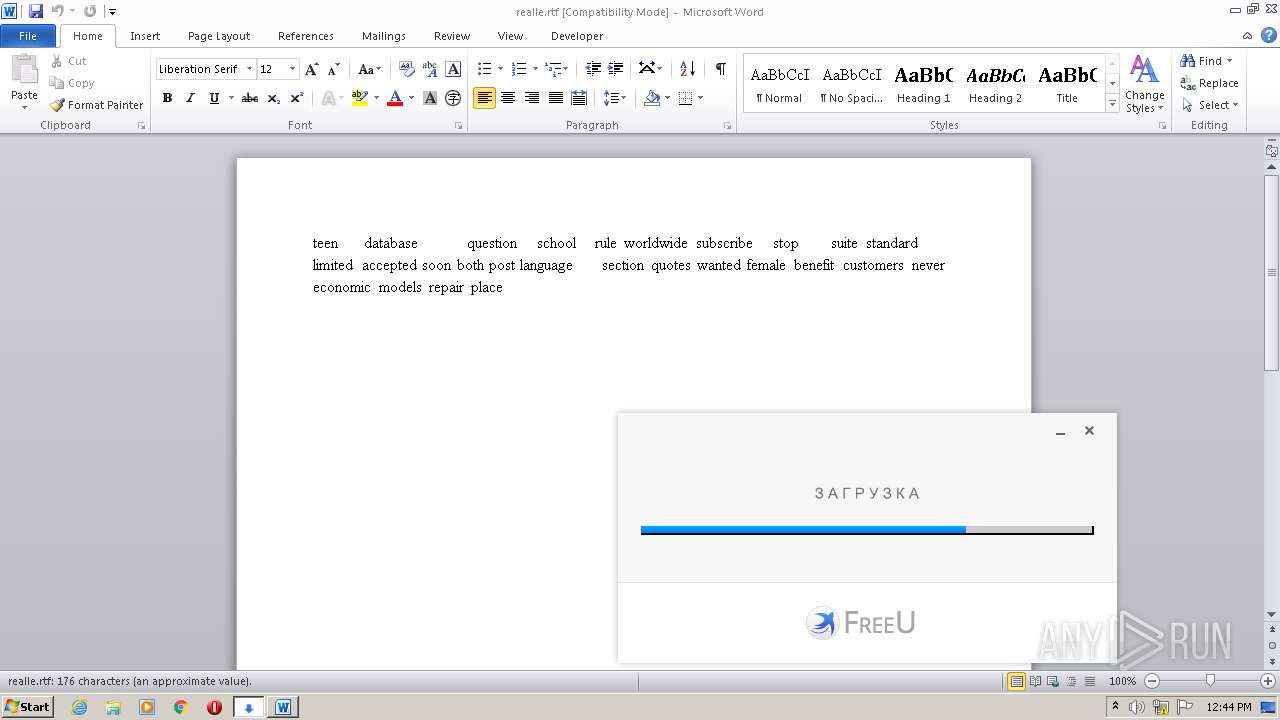The image size is (1280, 720).
Task: Switch to the Review tab
Action: pyautogui.click(x=452, y=36)
